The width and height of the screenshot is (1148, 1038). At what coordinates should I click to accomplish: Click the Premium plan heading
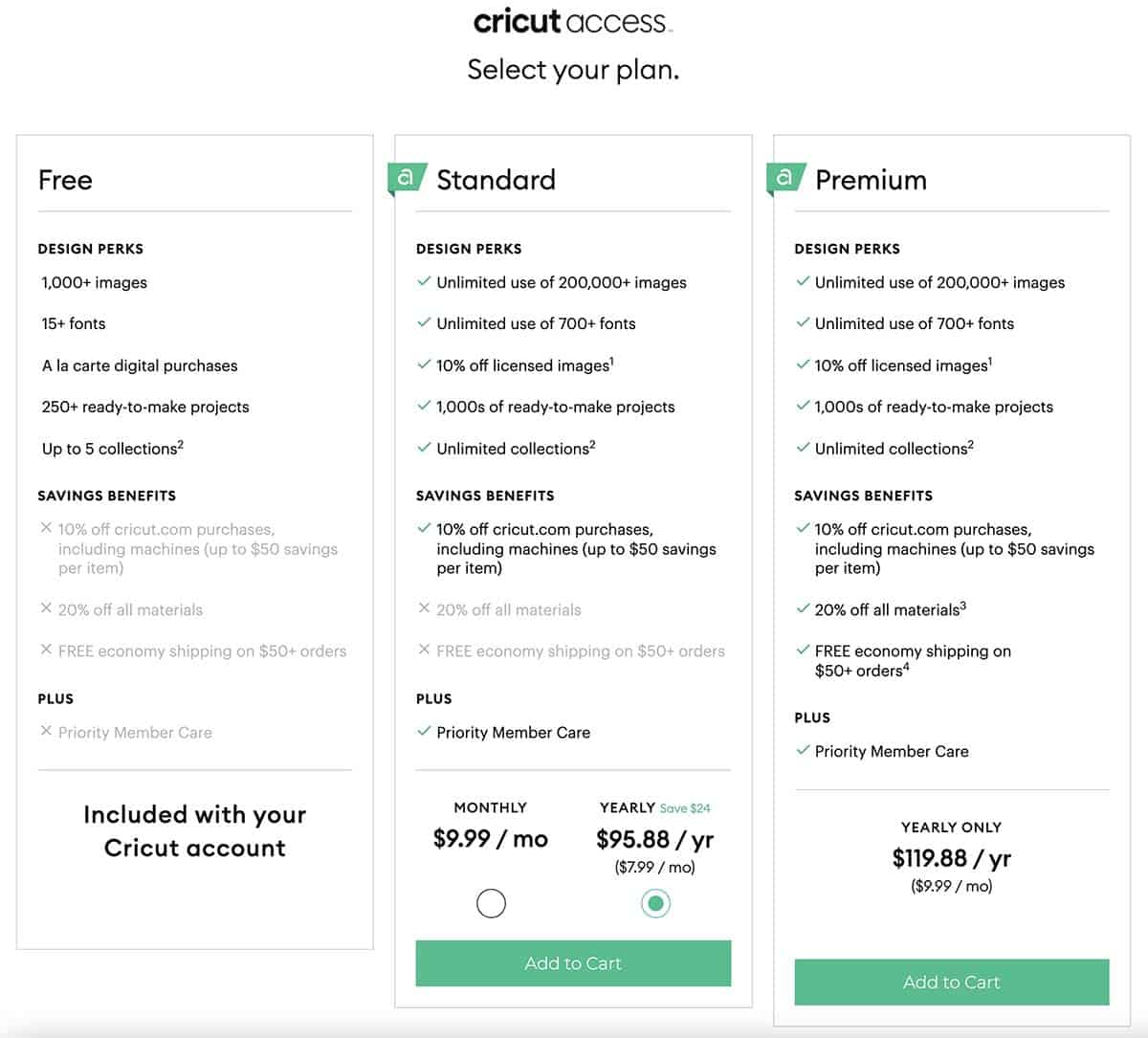point(871,180)
